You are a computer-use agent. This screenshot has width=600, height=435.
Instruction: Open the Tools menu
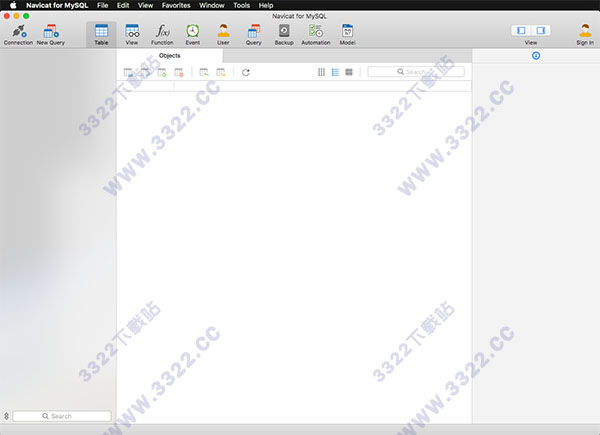click(241, 5)
